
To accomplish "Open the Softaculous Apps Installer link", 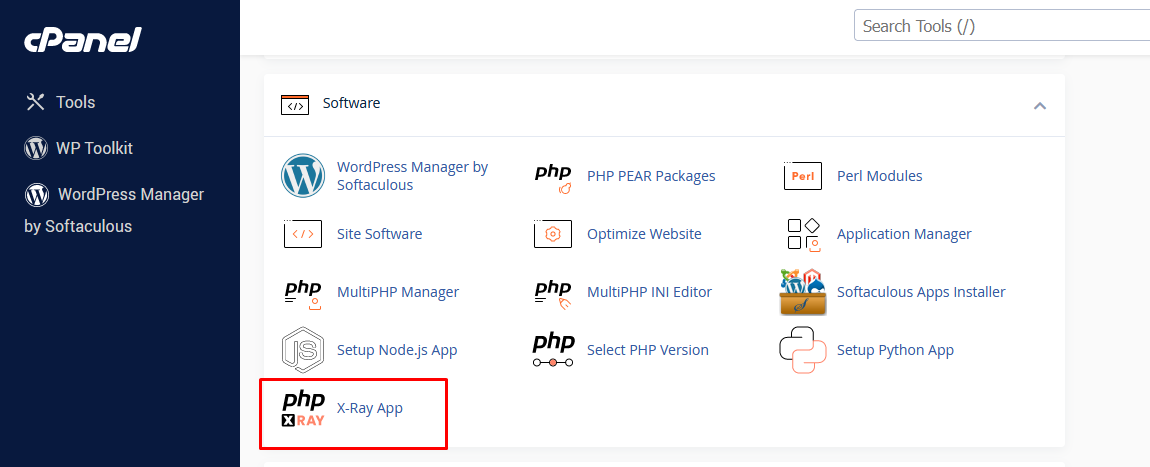I will tap(921, 292).
